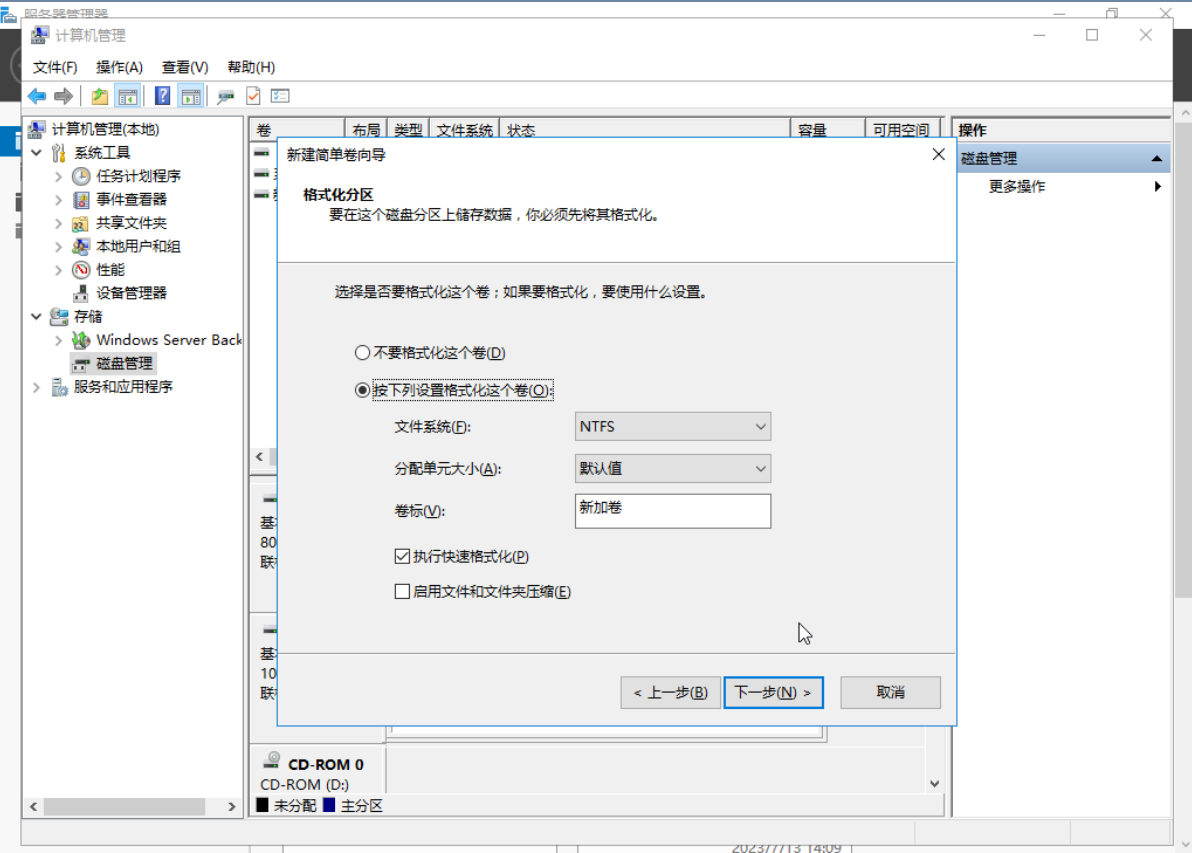
Task: Collapse the Storage tree node
Action: (x=36, y=316)
